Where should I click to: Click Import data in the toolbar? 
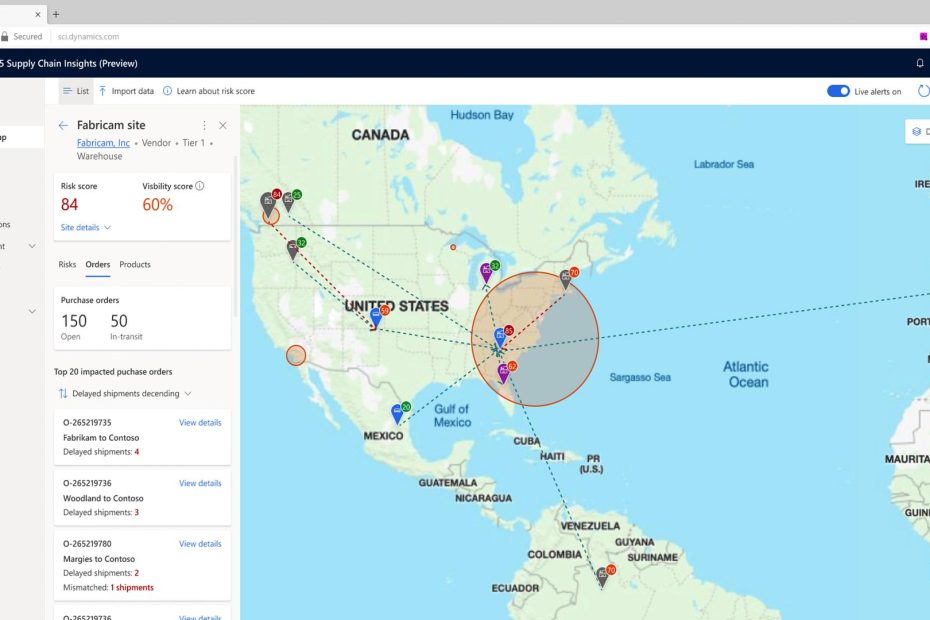[x=126, y=91]
